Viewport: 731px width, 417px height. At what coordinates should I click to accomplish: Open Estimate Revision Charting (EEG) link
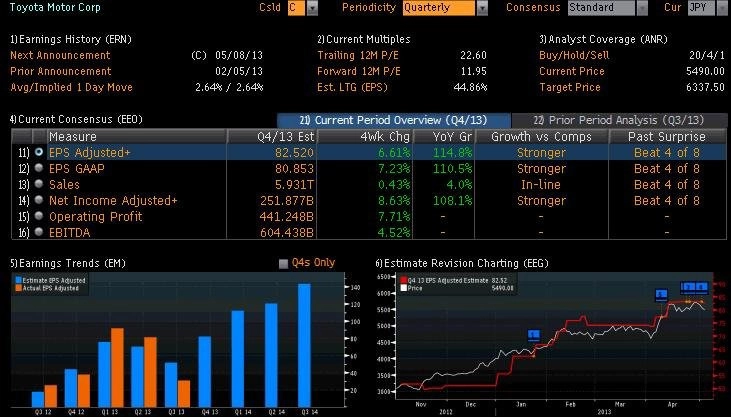462,264
